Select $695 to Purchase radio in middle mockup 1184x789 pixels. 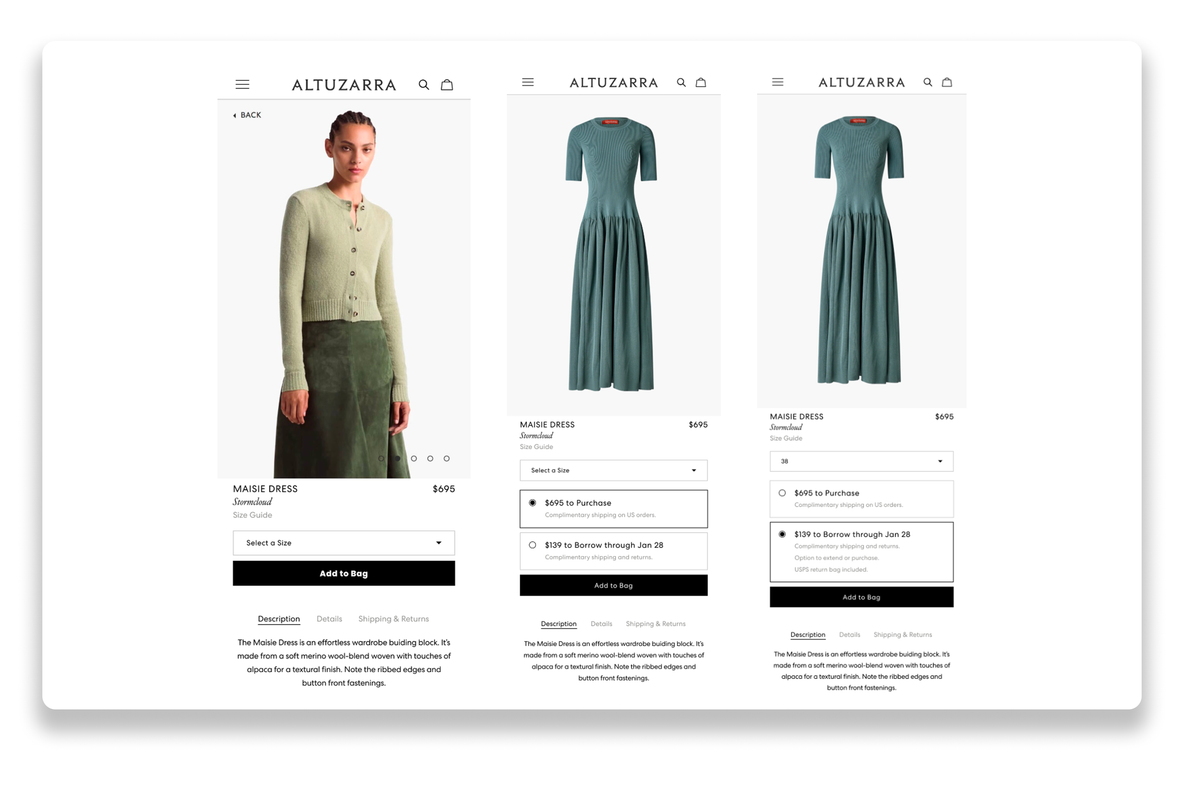click(x=532, y=503)
